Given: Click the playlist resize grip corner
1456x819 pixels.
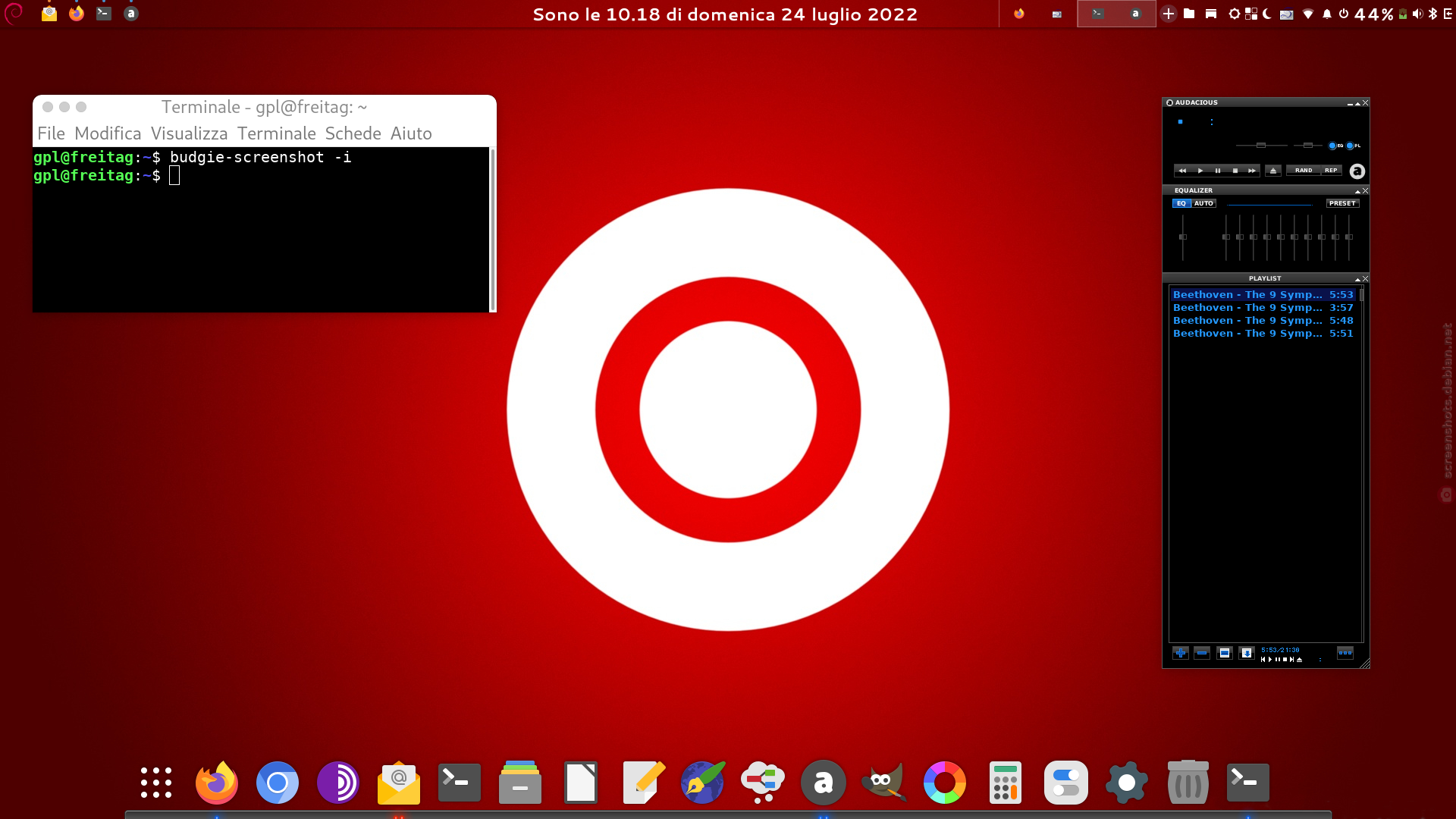Looking at the screenshot, I should click(x=1365, y=664).
